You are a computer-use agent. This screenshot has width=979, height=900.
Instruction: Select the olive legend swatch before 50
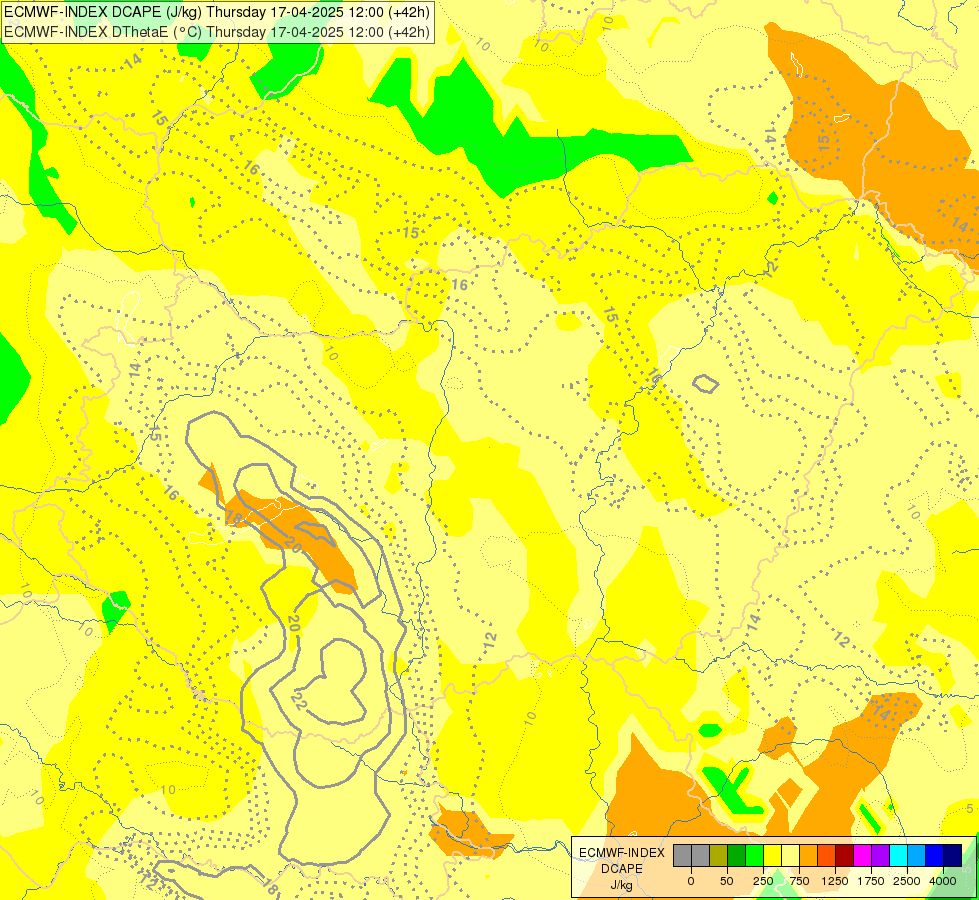pos(719,856)
